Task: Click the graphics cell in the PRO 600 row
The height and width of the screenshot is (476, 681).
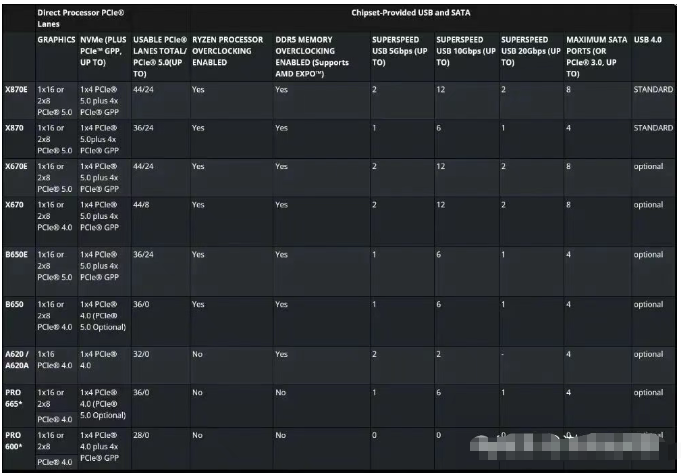Action: click(x=55, y=449)
